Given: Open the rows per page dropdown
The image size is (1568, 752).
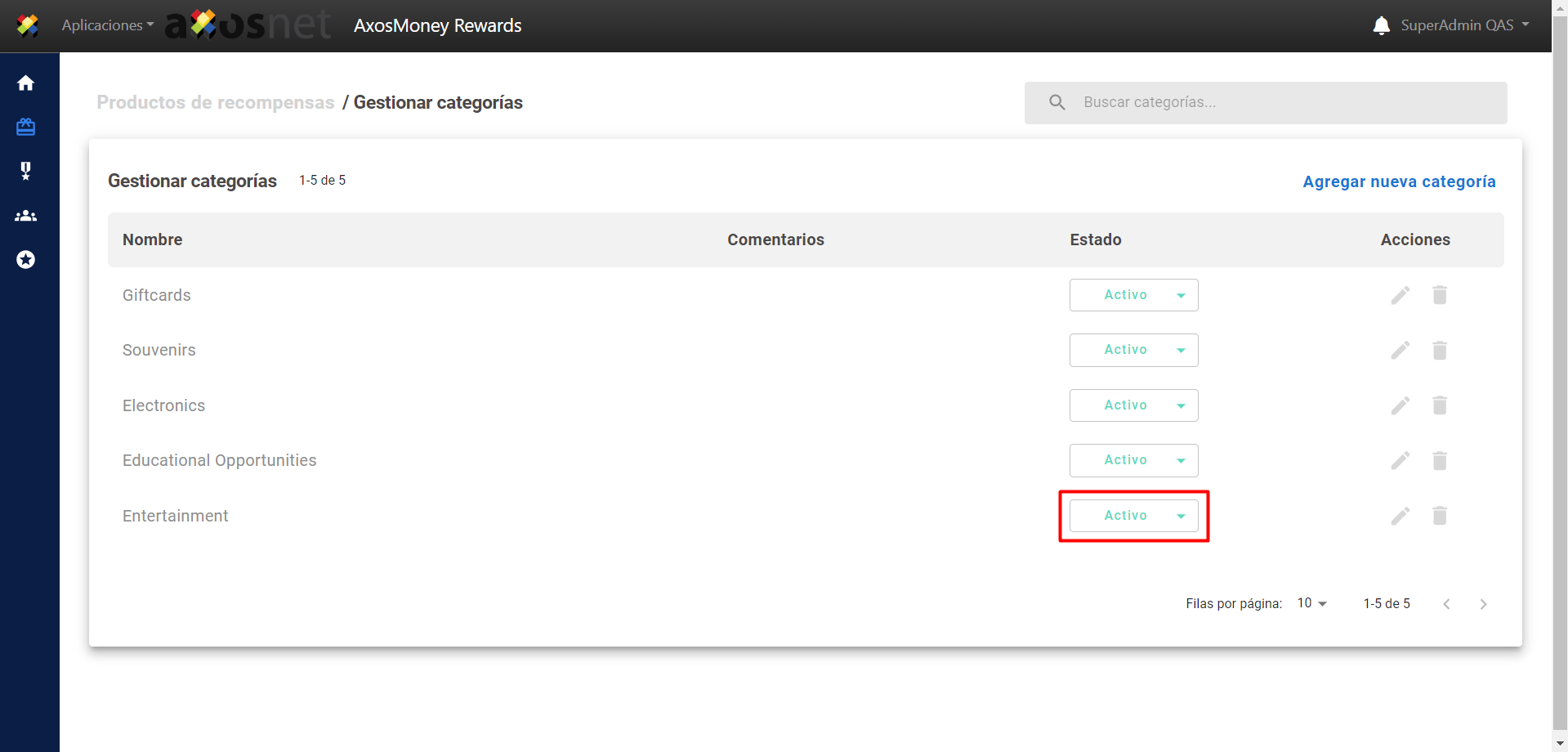Looking at the screenshot, I should click(x=1311, y=603).
